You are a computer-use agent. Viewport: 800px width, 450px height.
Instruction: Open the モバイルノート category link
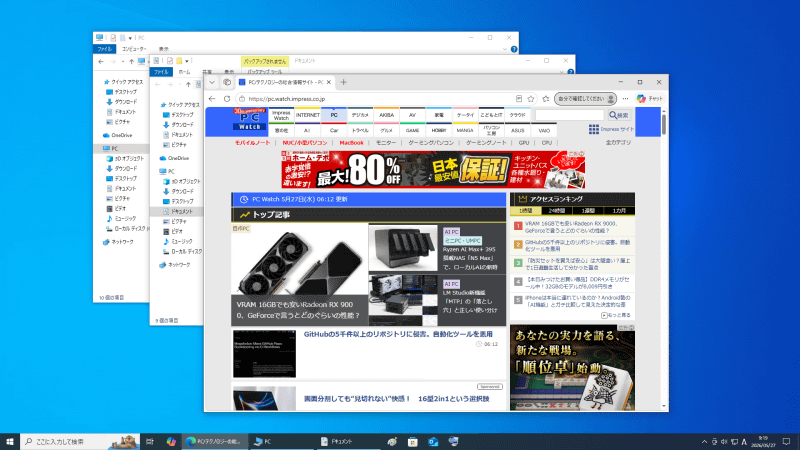pos(252,143)
